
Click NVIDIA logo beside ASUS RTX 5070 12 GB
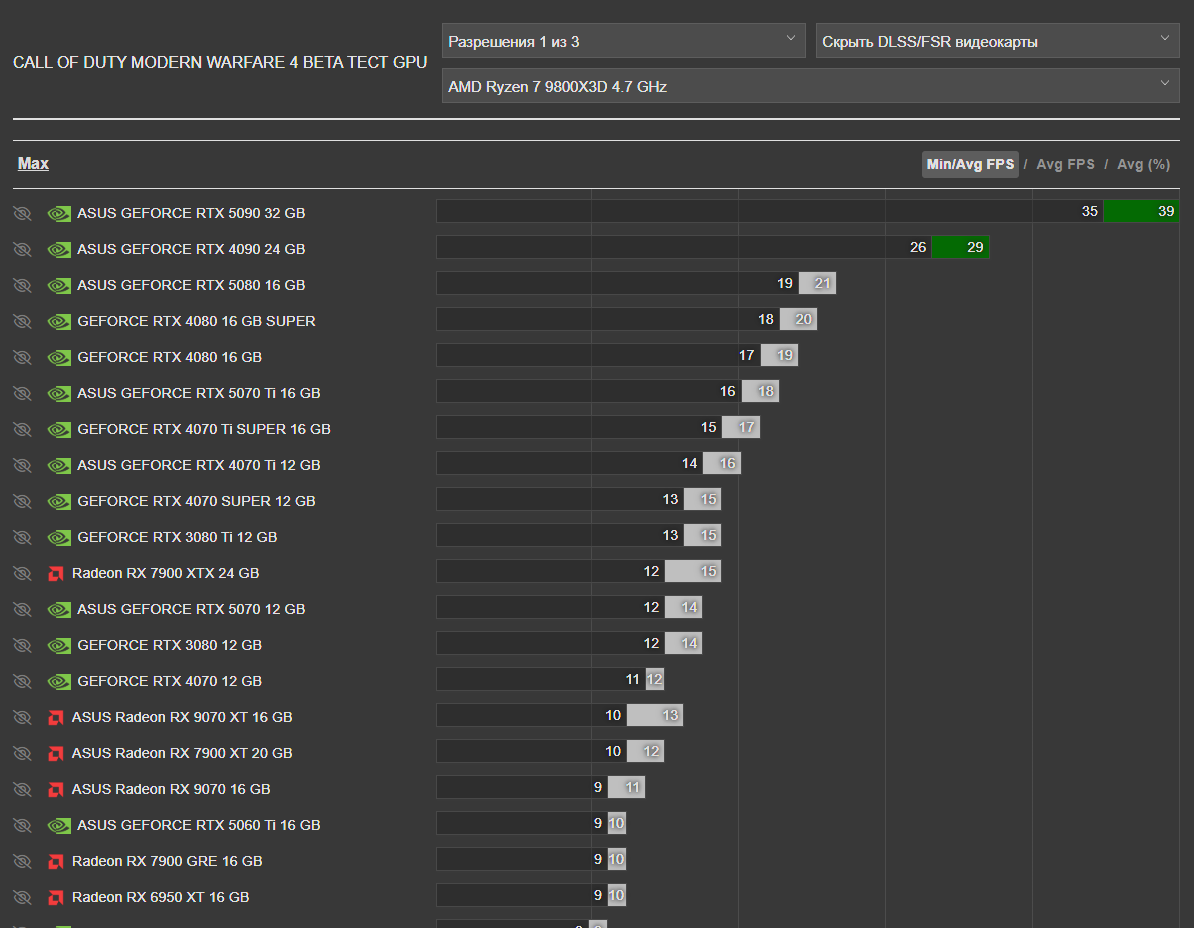[59, 610]
